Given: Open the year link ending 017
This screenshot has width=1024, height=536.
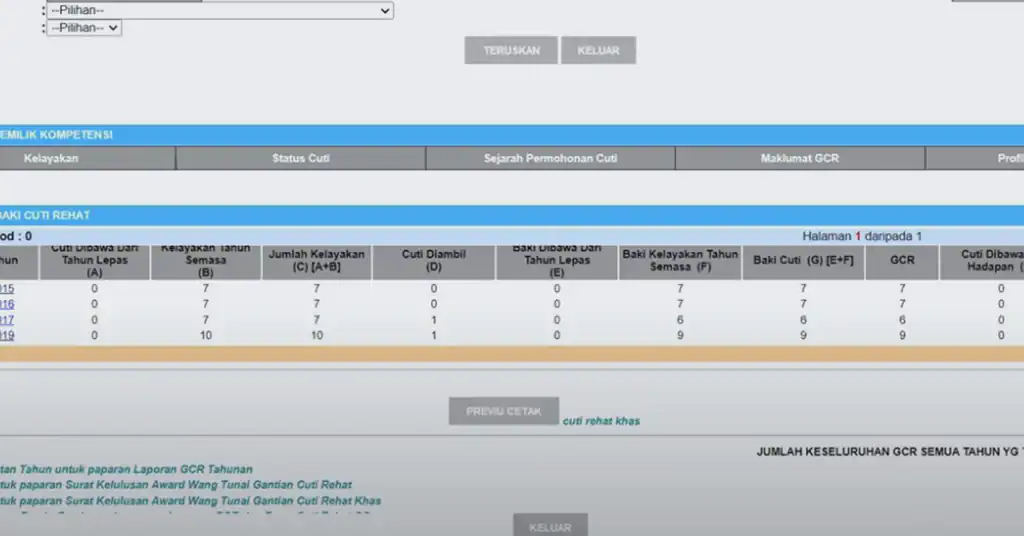Looking at the screenshot, I should [x=7, y=320].
